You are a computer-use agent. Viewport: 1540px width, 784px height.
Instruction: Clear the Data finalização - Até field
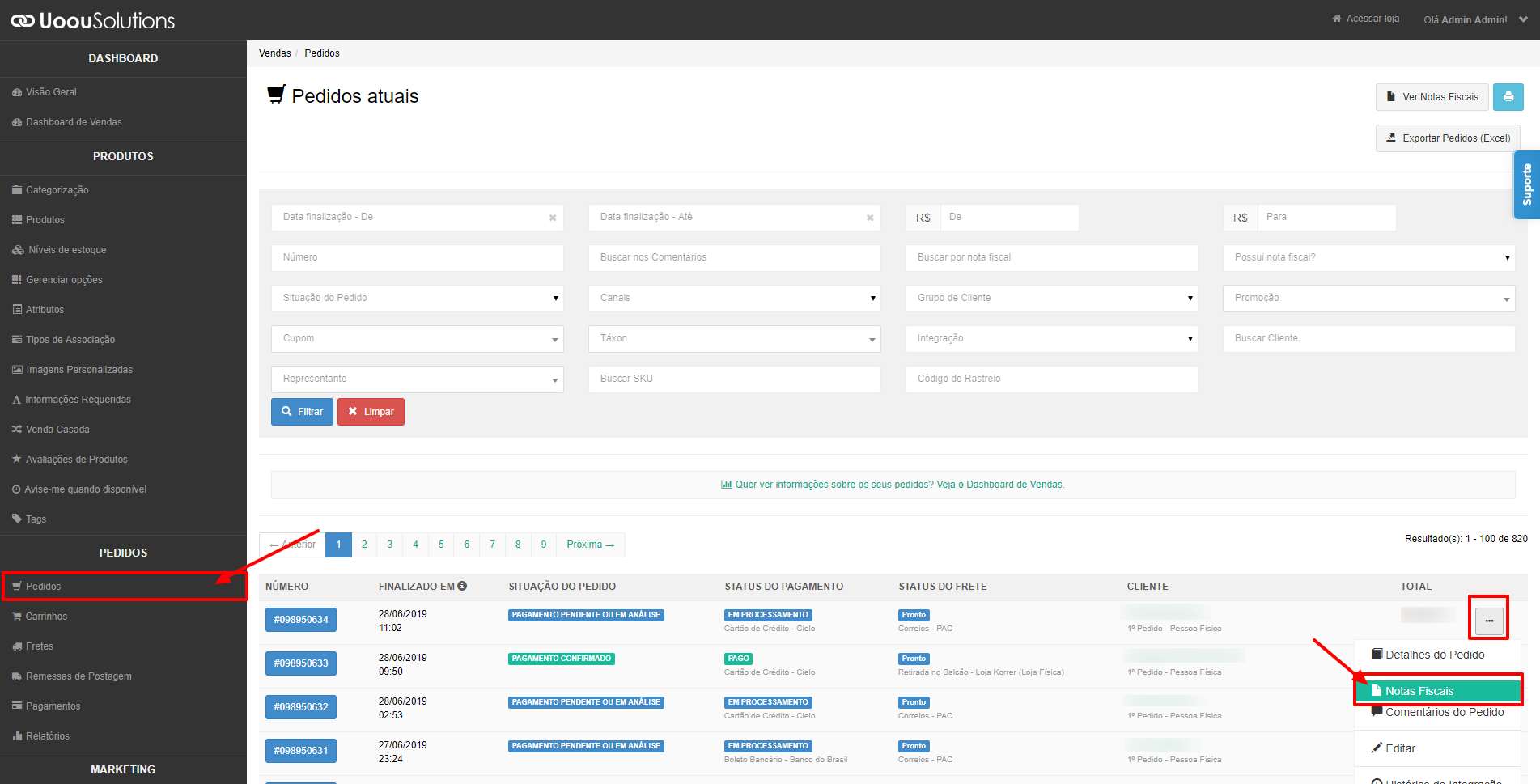tap(870, 218)
